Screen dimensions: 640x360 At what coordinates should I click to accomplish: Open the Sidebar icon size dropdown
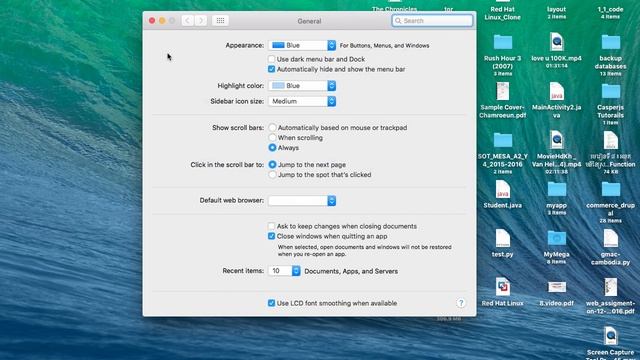(x=302, y=101)
